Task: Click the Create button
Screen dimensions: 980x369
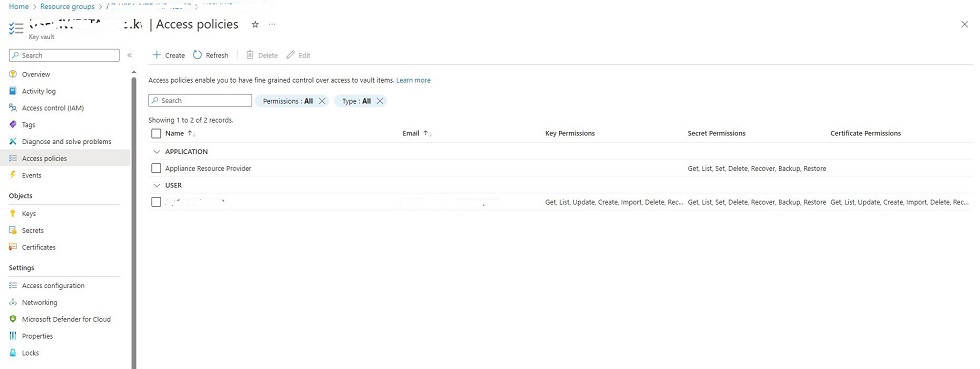Action: click(169, 56)
